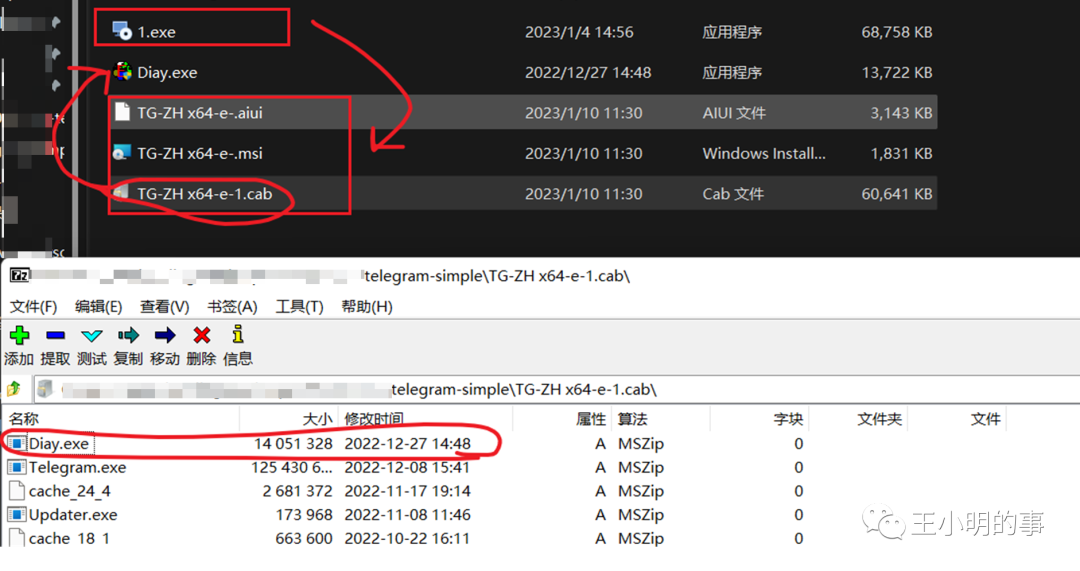
Task: Click the up-folder icon beside address bar
Action: (13, 389)
